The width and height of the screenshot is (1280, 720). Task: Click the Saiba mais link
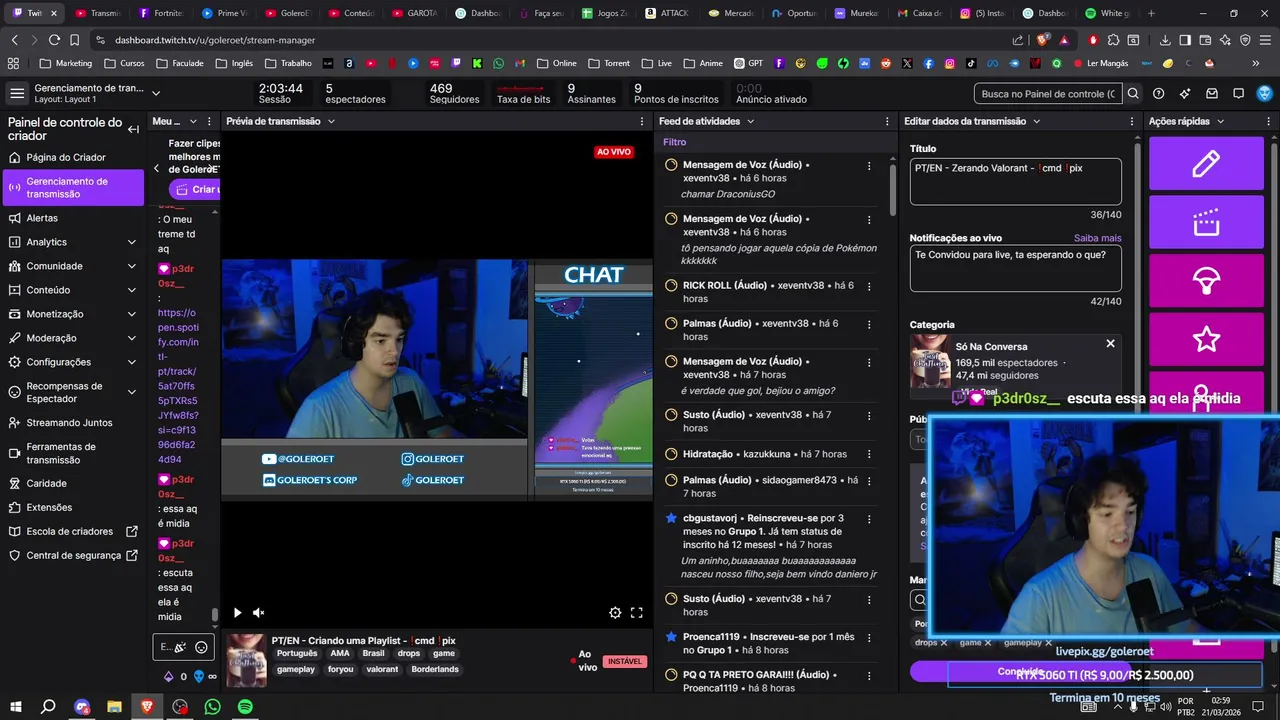click(x=1097, y=238)
